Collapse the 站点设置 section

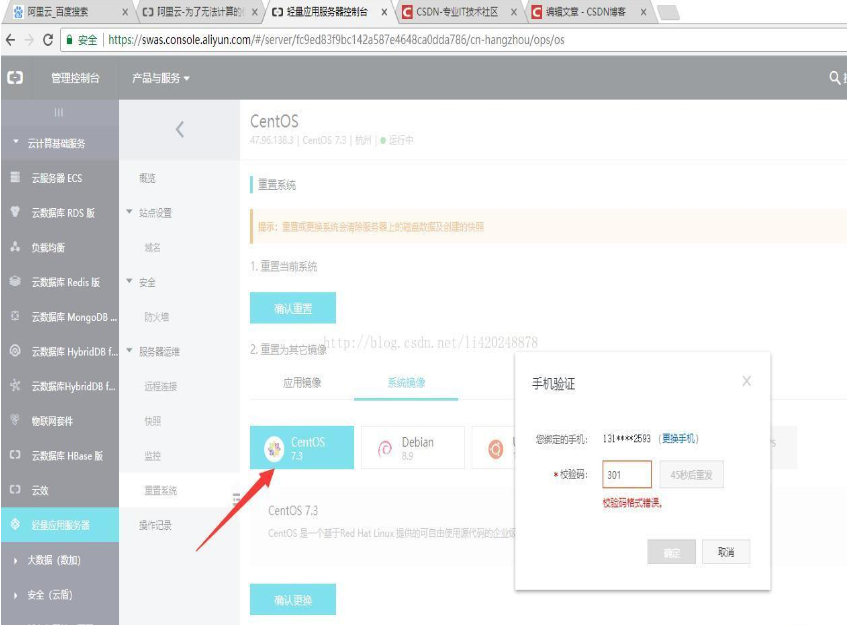[129, 212]
